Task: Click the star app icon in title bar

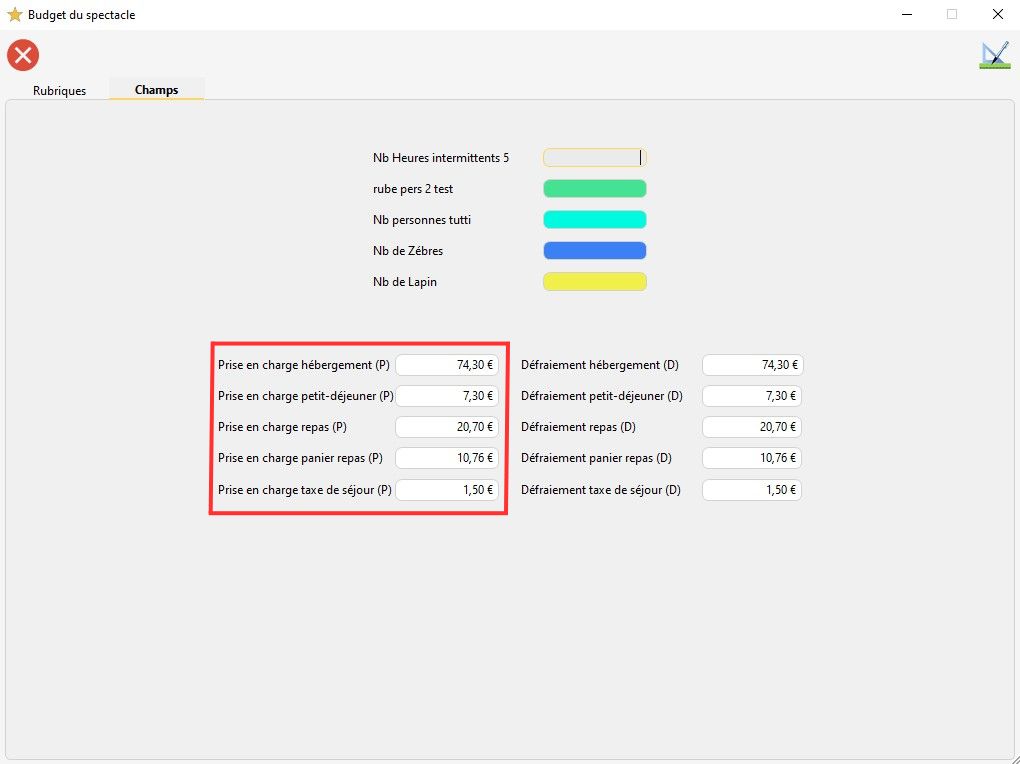Action: pyautogui.click(x=14, y=15)
